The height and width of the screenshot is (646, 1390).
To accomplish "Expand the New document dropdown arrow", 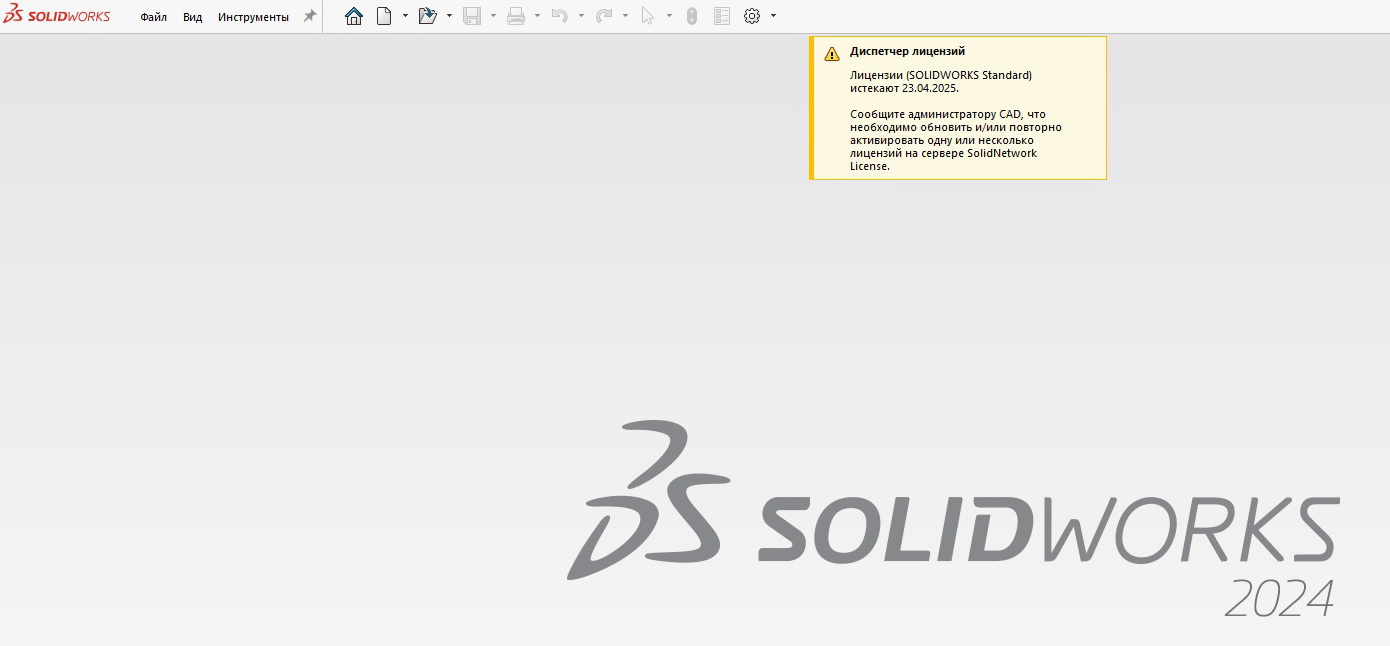I will pos(405,17).
